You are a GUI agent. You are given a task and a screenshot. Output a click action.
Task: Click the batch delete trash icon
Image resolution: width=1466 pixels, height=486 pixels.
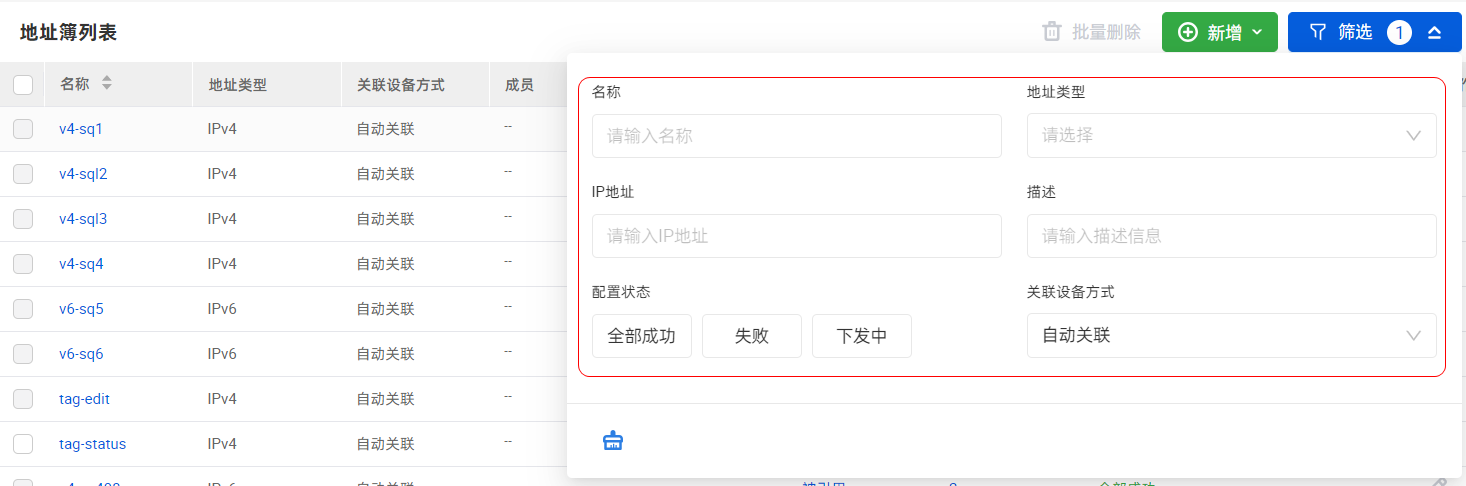pyautogui.click(x=1052, y=32)
